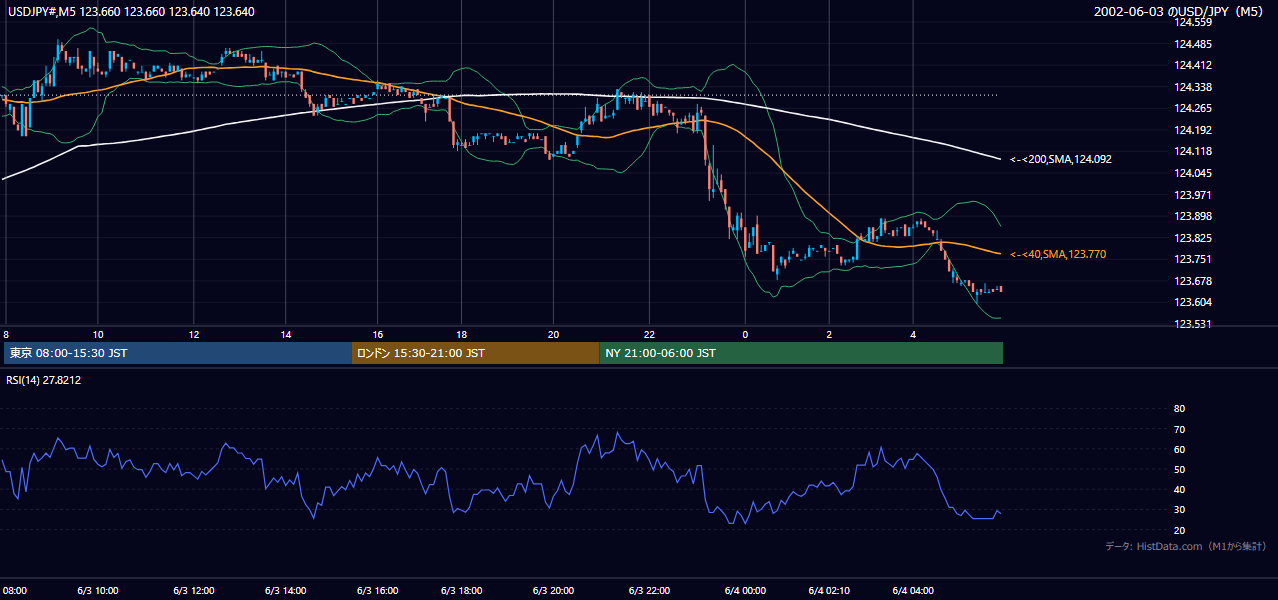This screenshot has width=1278, height=600.
Task: Click the RSI scale level 40
Action: (x=1179, y=489)
